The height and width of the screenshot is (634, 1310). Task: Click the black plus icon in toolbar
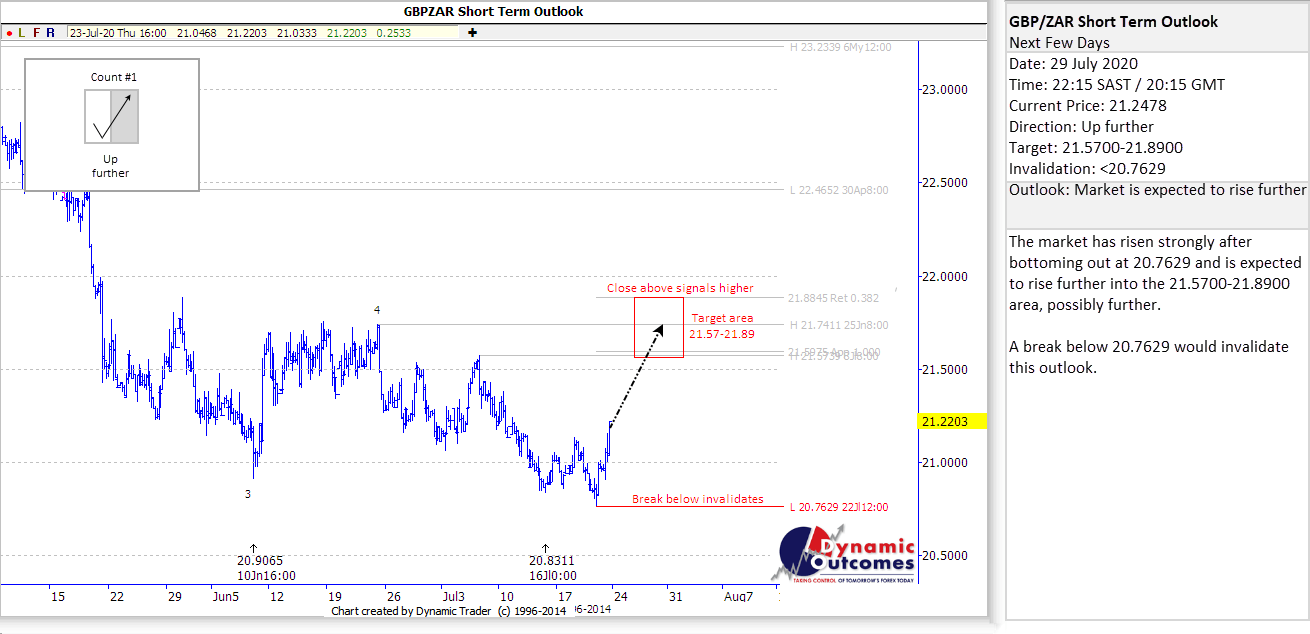(472, 32)
